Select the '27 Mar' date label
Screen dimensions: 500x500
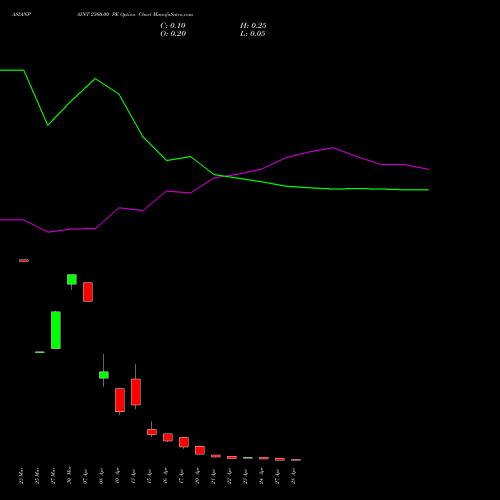tap(53, 476)
